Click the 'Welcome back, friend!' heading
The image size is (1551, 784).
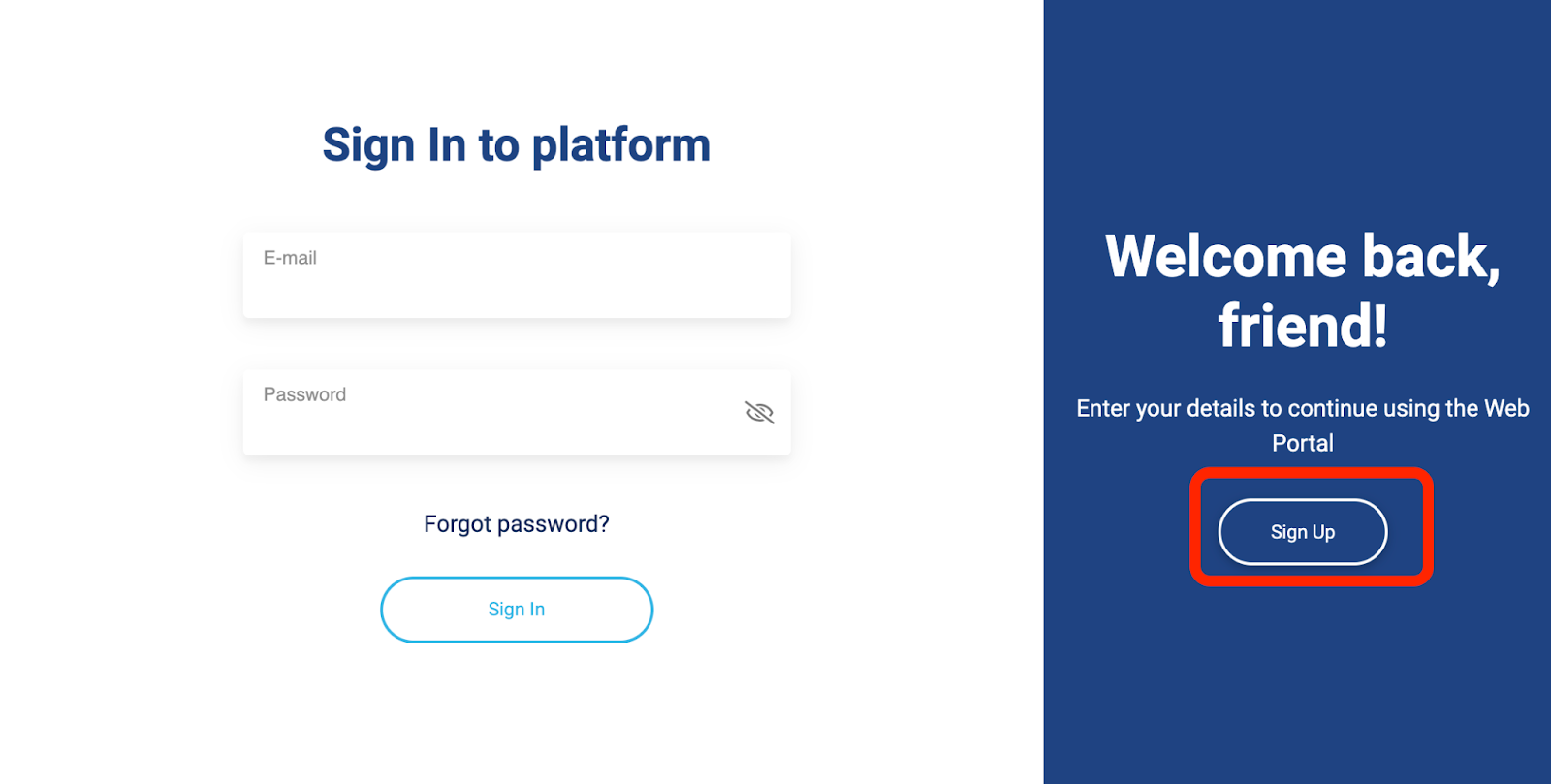click(x=1303, y=291)
